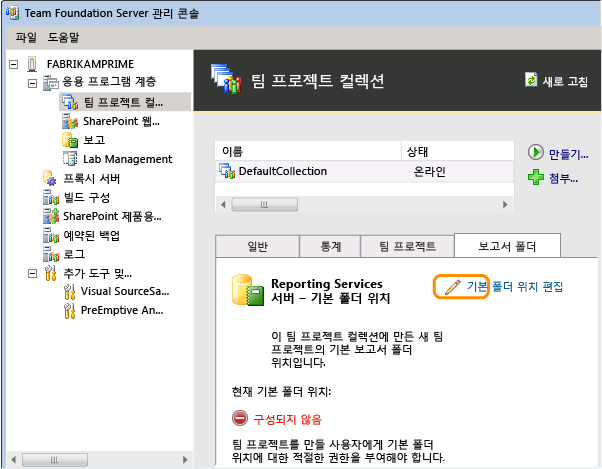Image resolution: width=602 pixels, height=469 pixels.
Task: Select the DefaultCollection name cell
Action: 283,171
